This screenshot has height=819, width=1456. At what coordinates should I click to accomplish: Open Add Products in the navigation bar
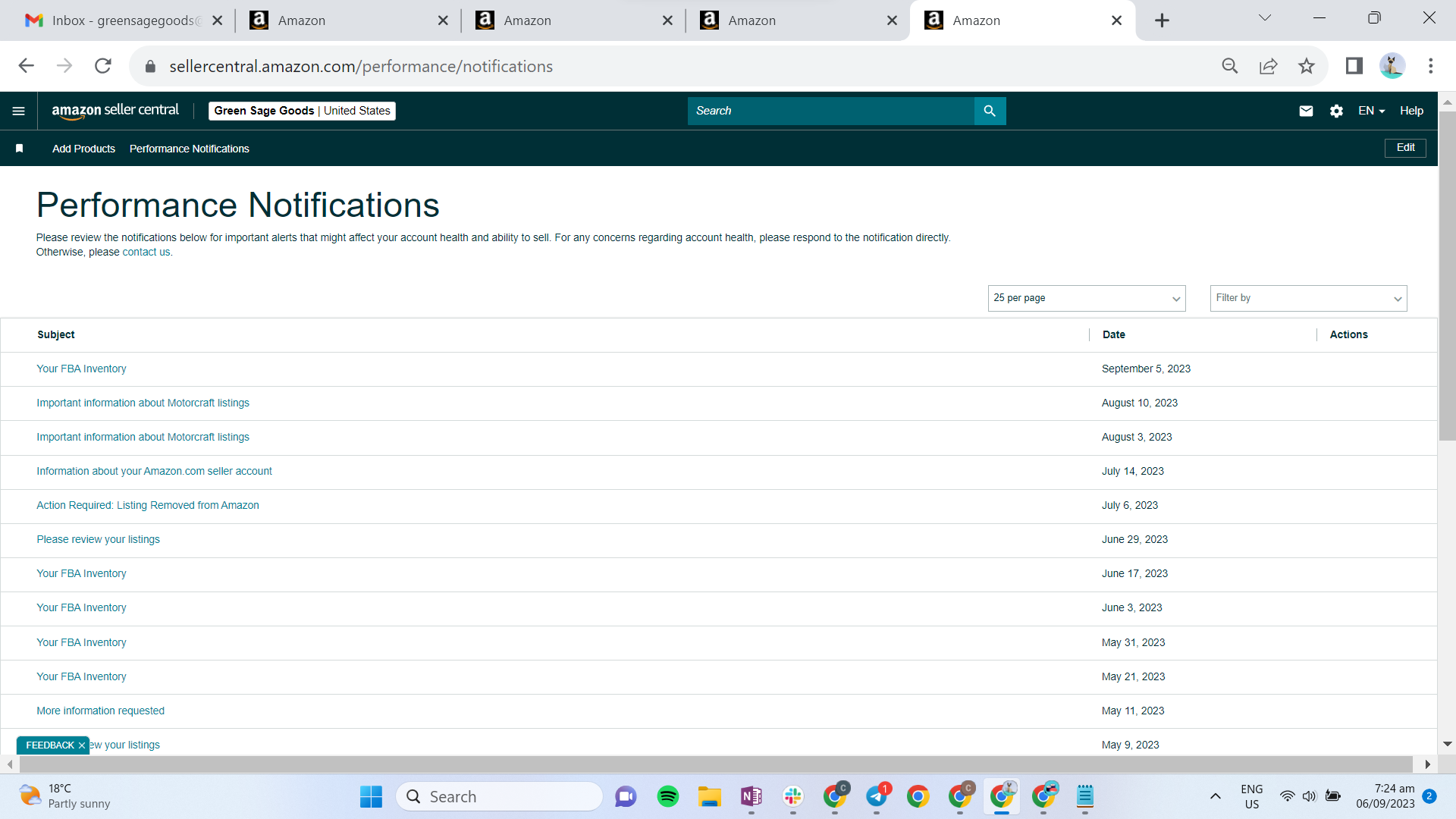(x=83, y=149)
